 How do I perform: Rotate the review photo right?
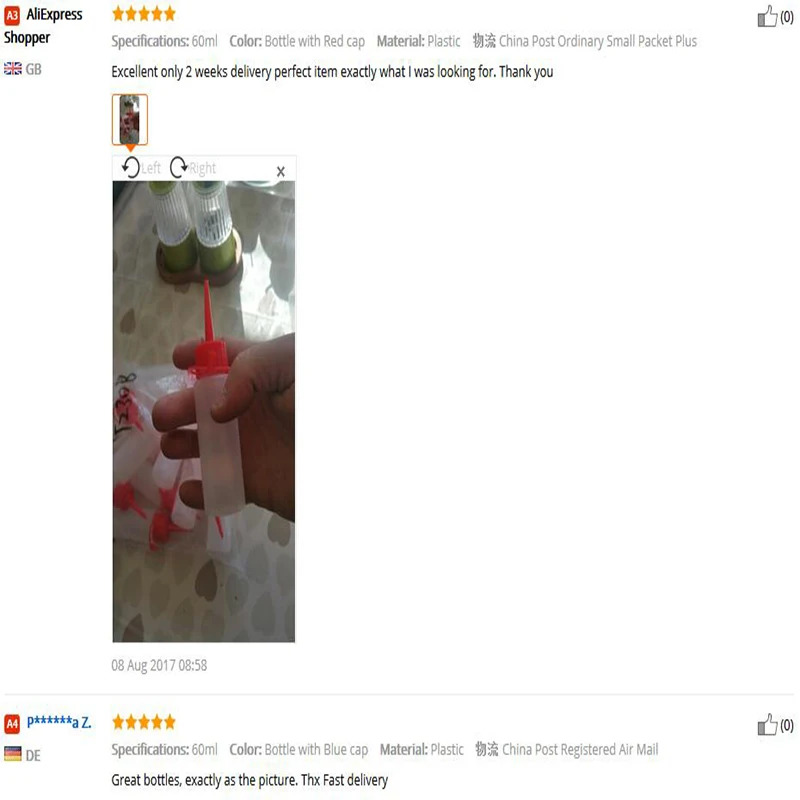click(179, 167)
